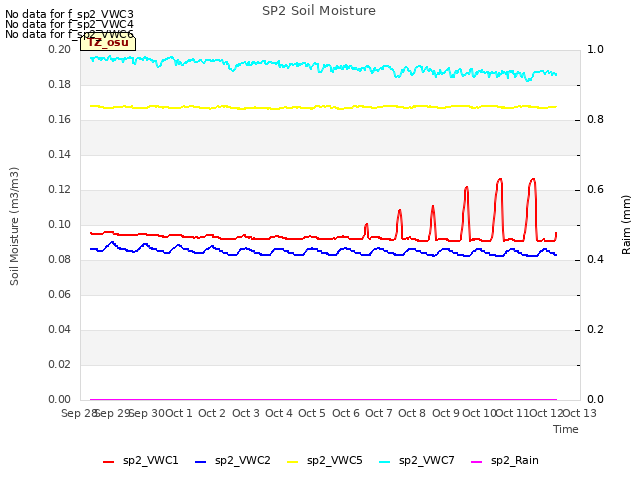640x480 pixels.
Task: Click the 0.04 left axis tick label
Action: pyautogui.click(x=60, y=329)
